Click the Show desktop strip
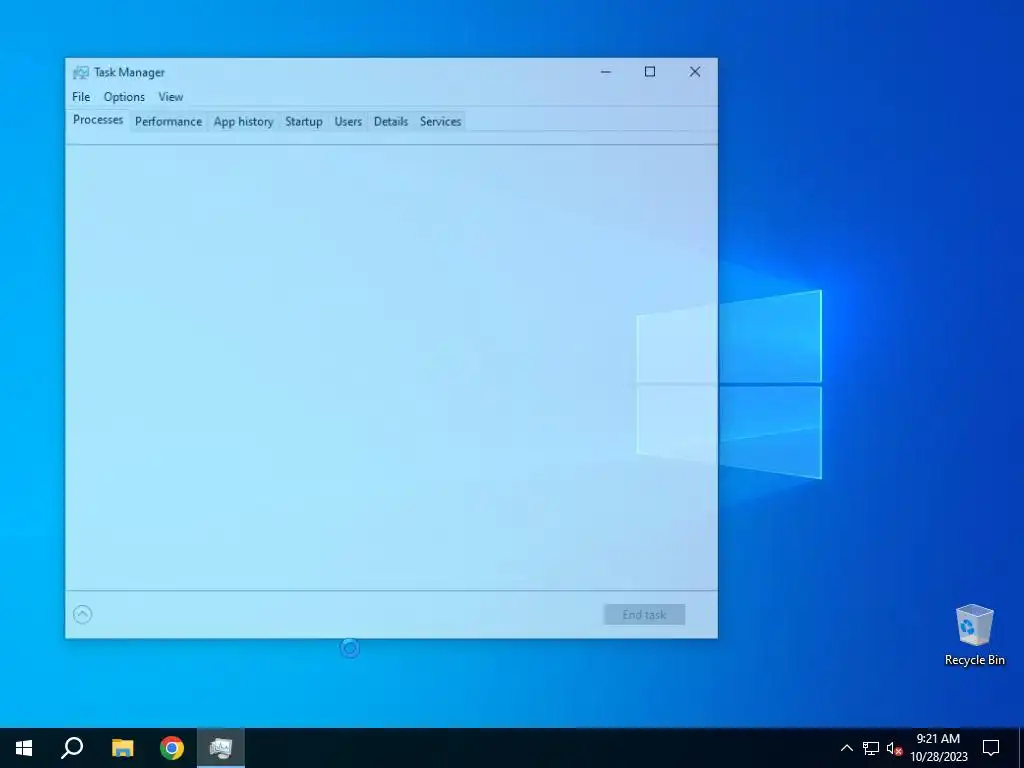This screenshot has height=768, width=1024. click(1021, 748)
